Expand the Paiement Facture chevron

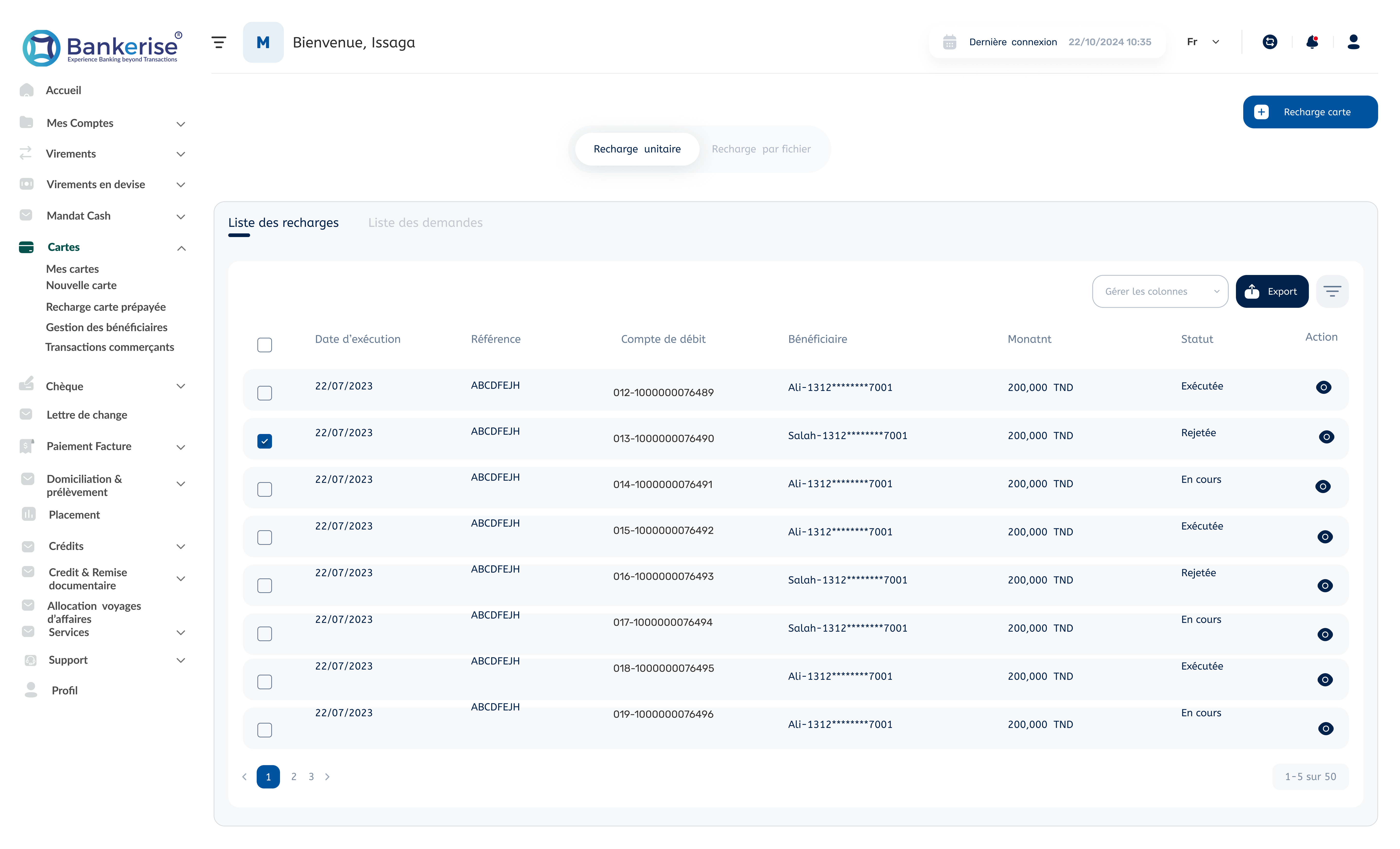(x=181, y=447)
